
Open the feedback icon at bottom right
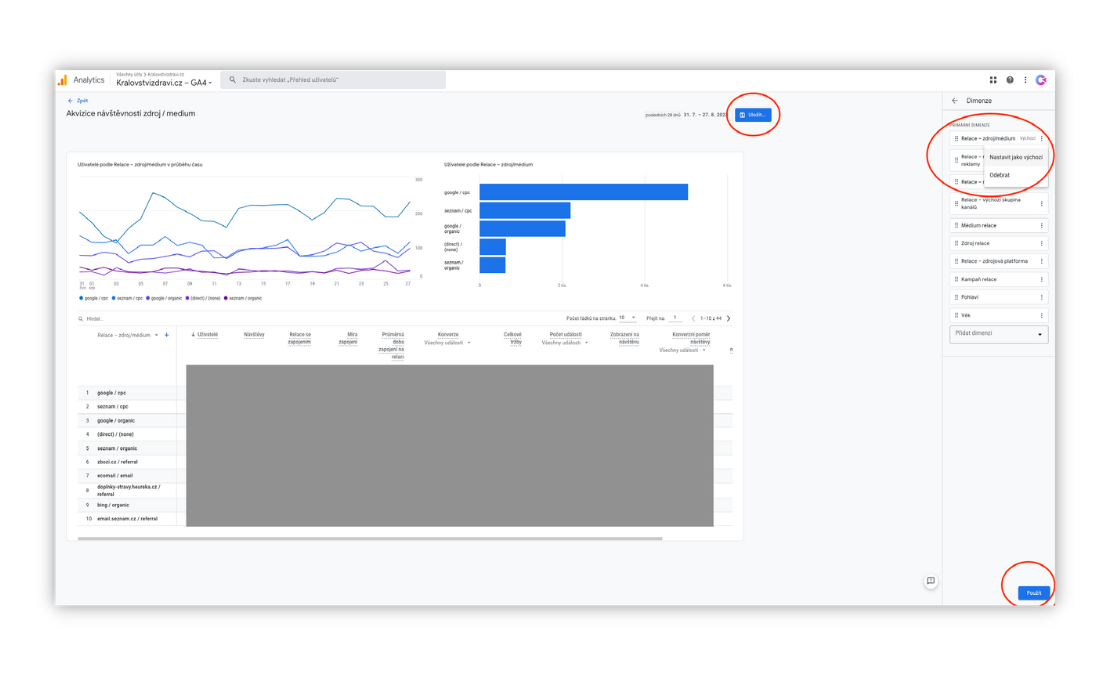930,581
